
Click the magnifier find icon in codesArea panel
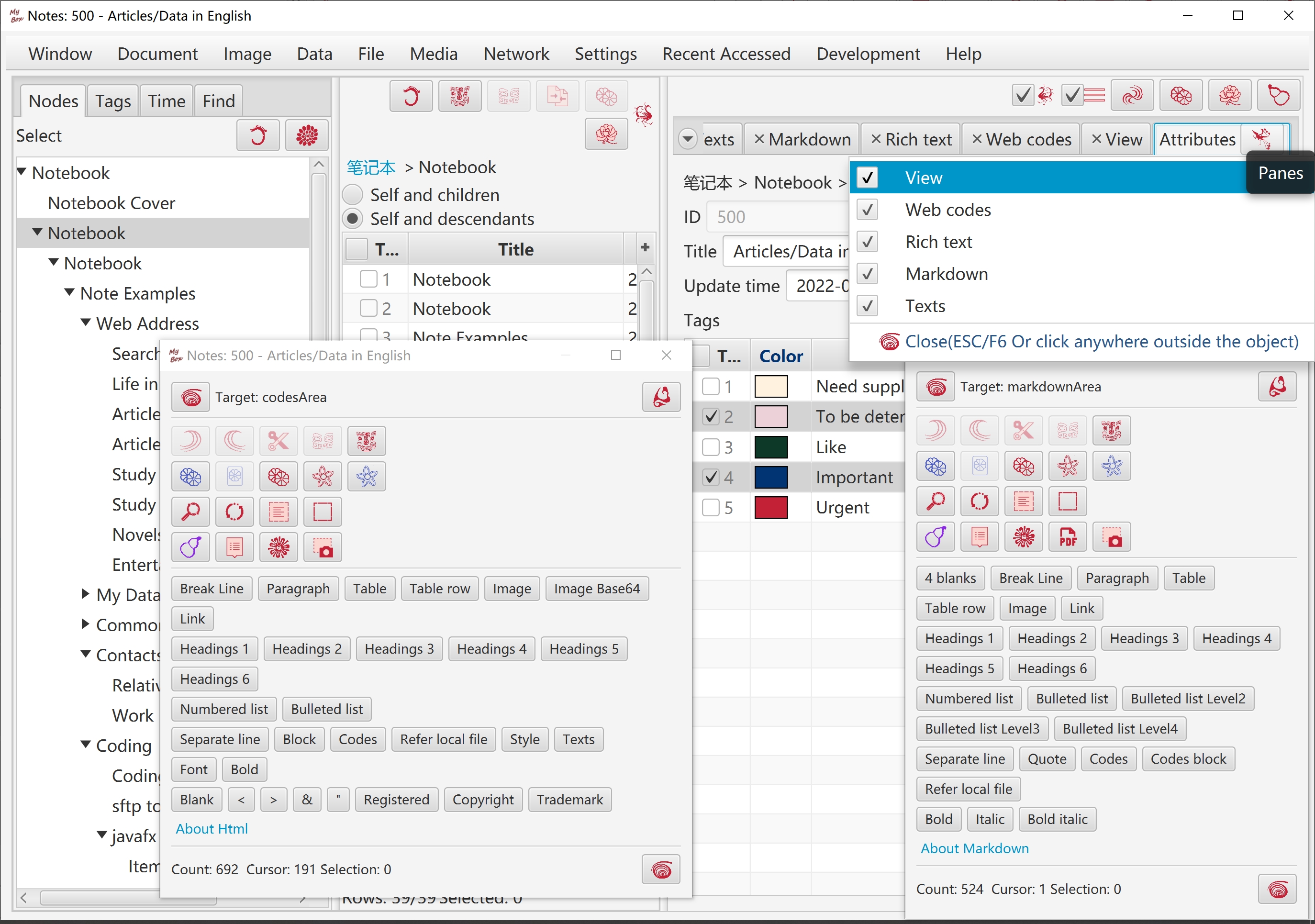pos(191,512)
